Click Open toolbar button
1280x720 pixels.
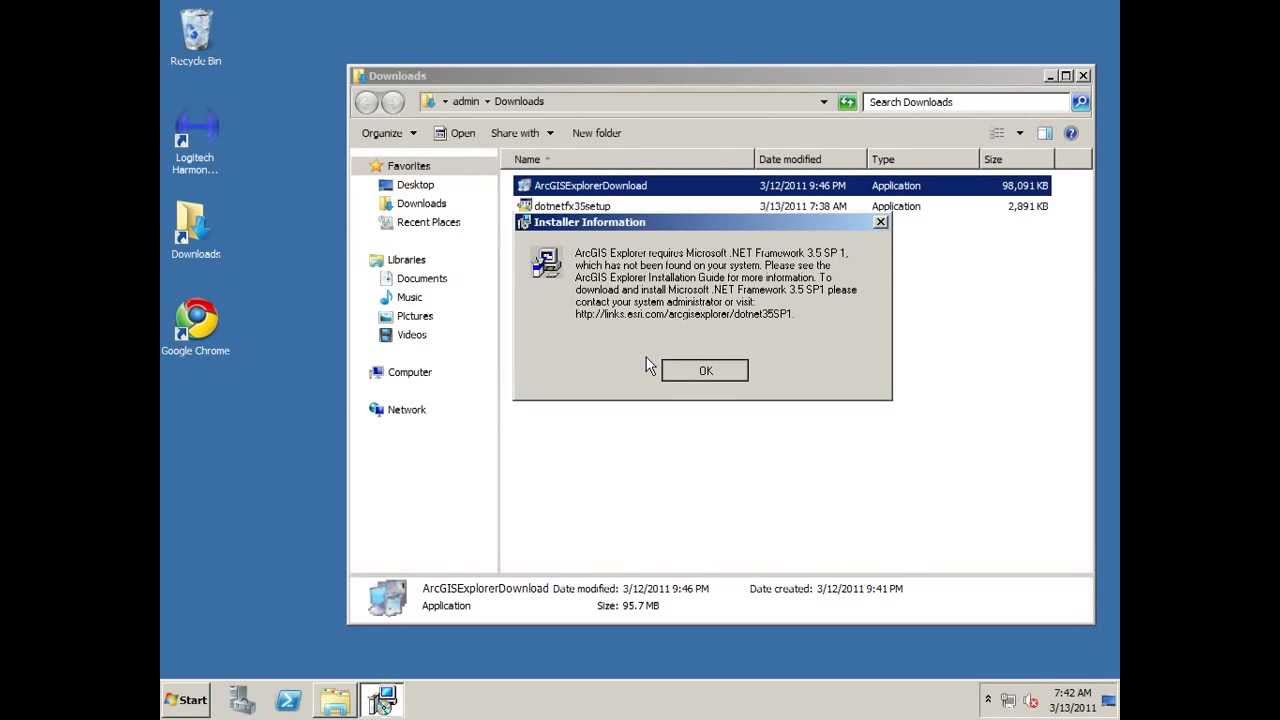coord(454,133)
